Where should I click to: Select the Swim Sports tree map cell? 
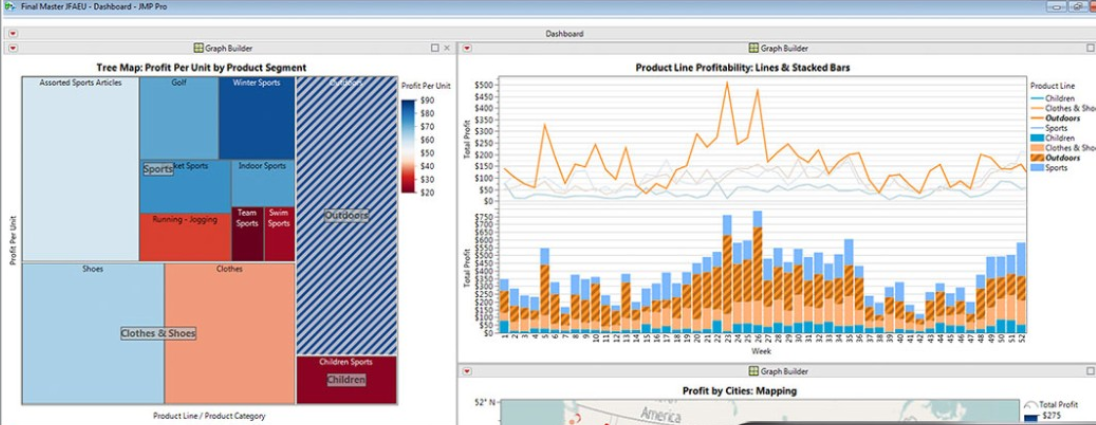pos(279,234)
